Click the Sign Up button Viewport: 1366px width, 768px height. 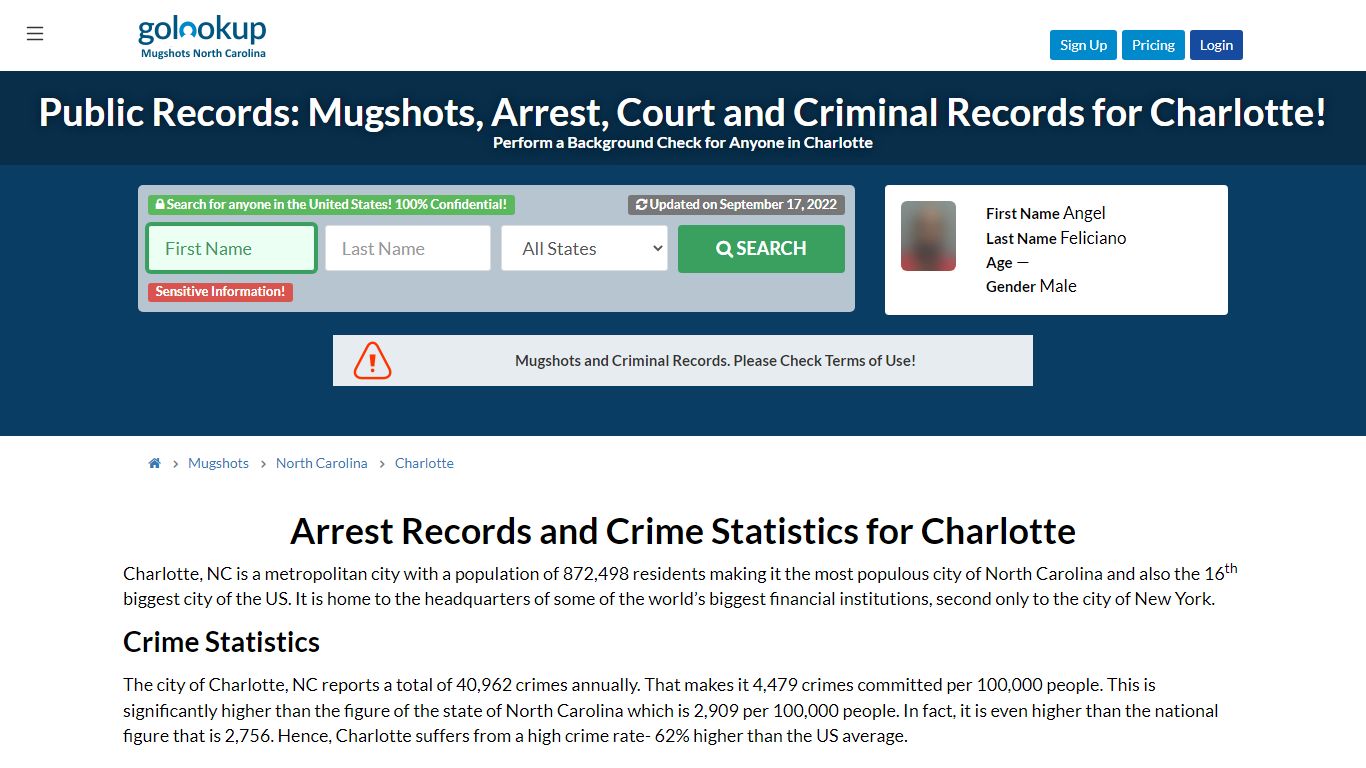pos(1083,45)
